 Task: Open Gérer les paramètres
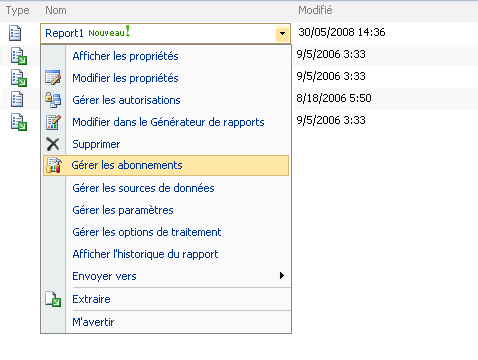[123, 210]
